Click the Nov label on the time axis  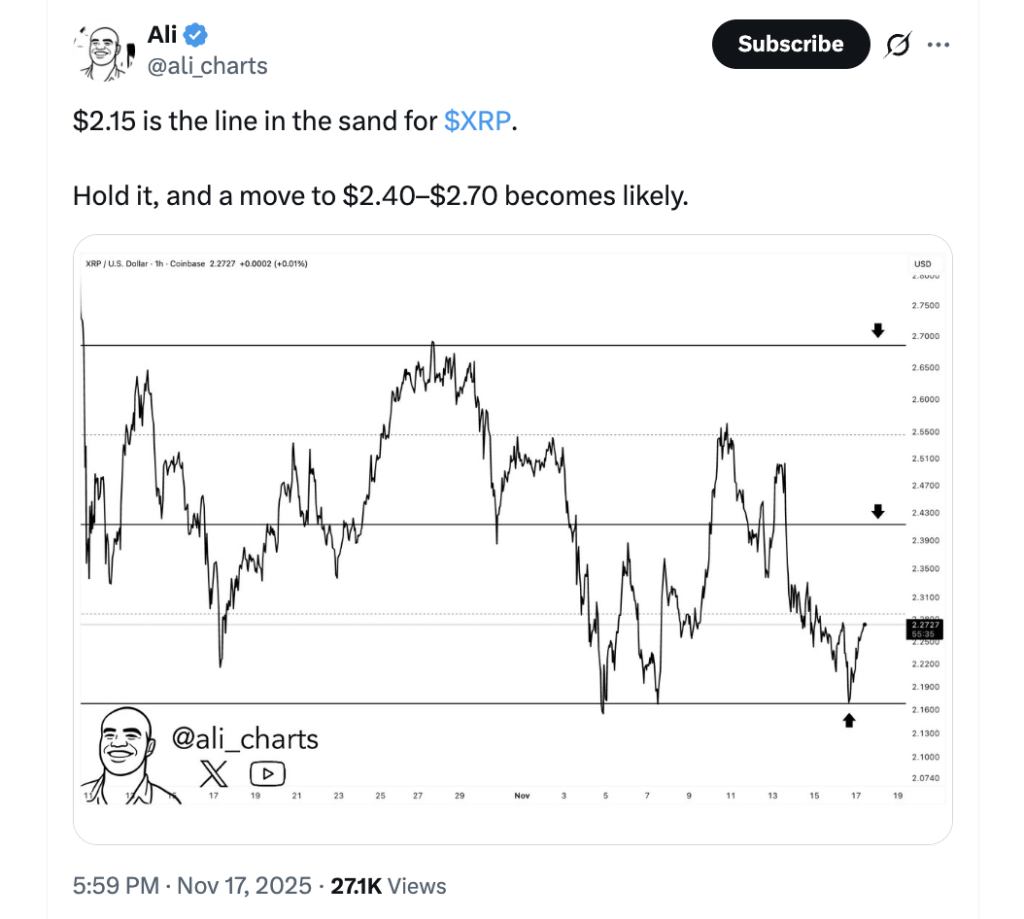(521, 796)
